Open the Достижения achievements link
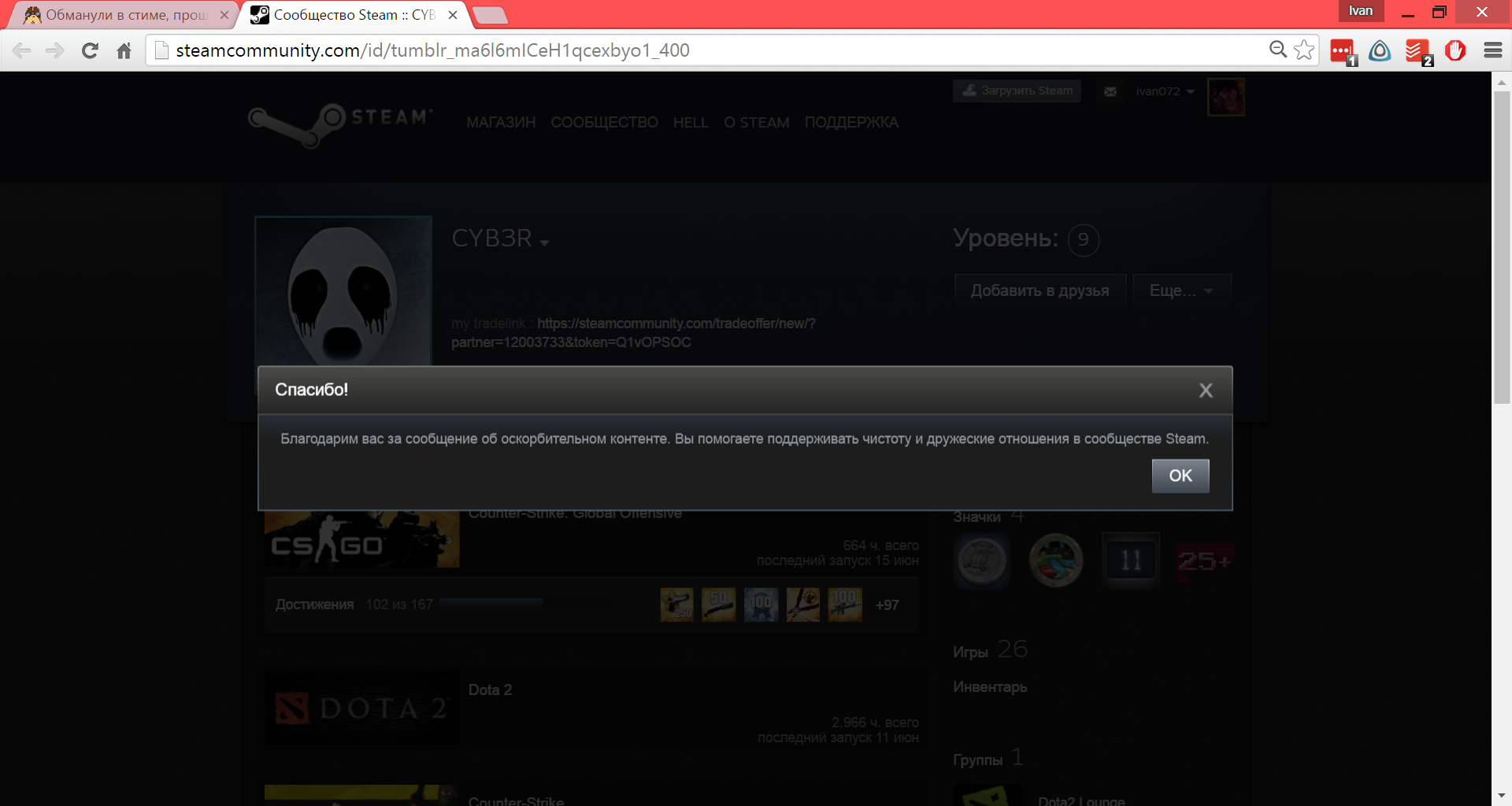Screen dimensions: 1512x806 (x=314, y=604)
